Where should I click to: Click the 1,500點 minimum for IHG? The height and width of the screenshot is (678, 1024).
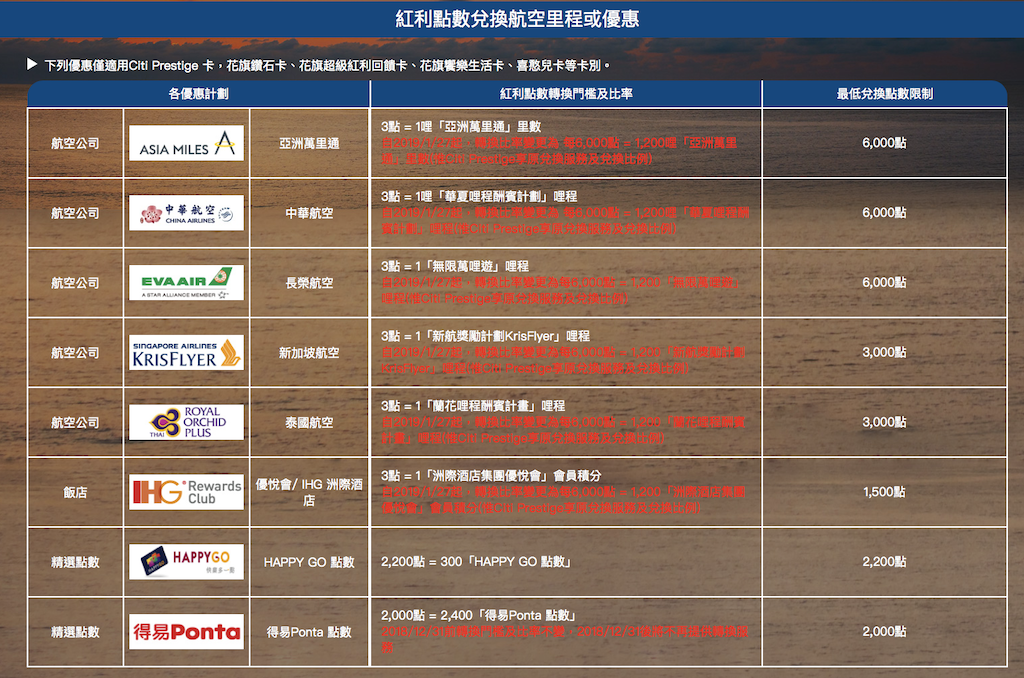click(x=884, y=492)
